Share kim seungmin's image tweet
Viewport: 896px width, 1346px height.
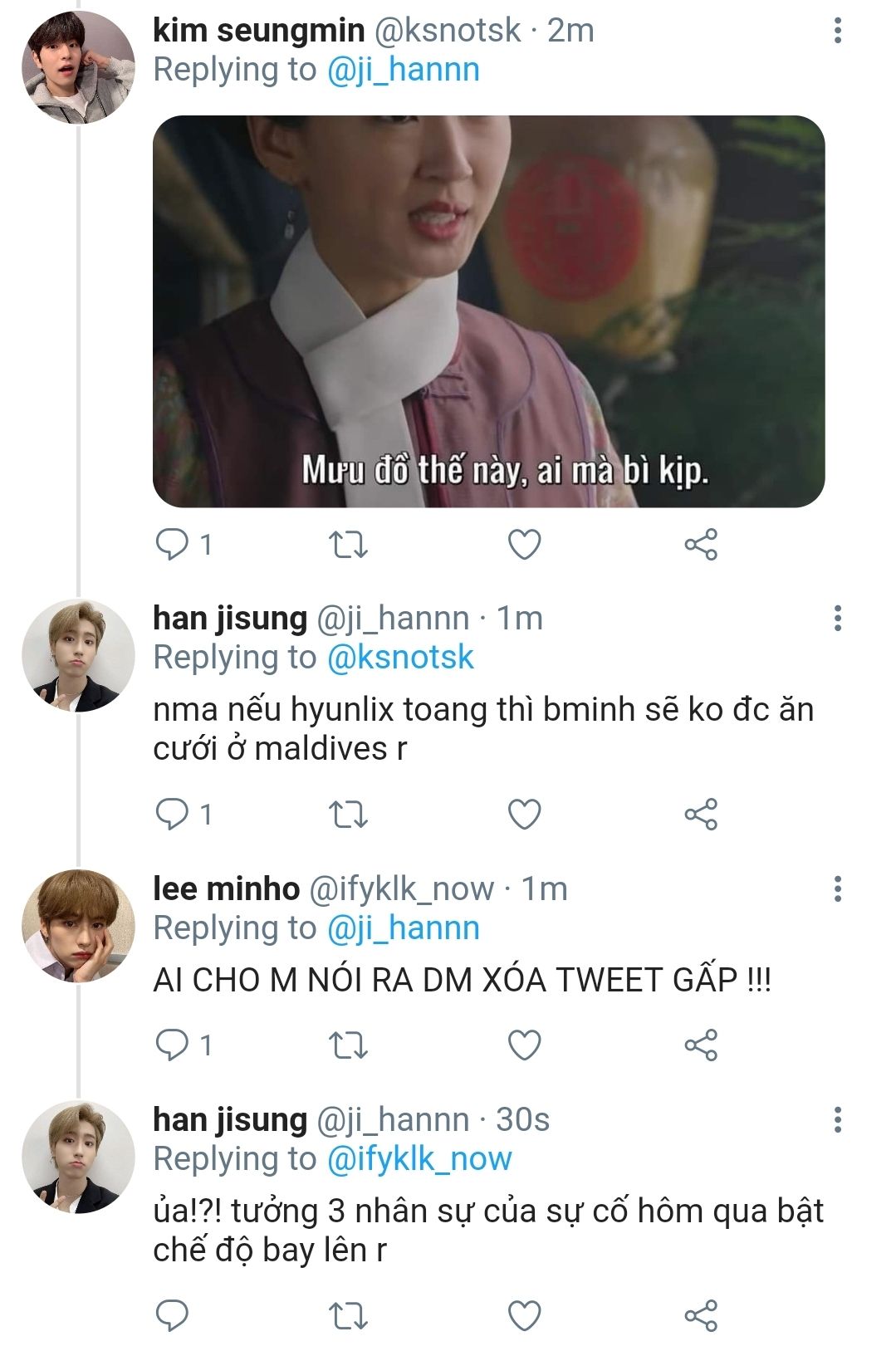tap(701, 545)
